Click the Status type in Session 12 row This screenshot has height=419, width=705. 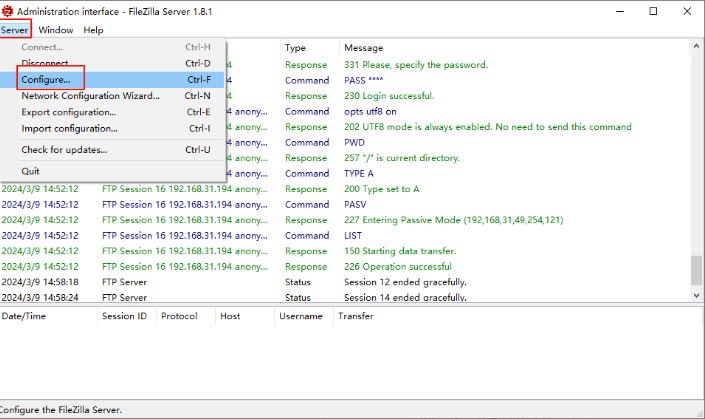pyautogui.click(x=298, y=282)
